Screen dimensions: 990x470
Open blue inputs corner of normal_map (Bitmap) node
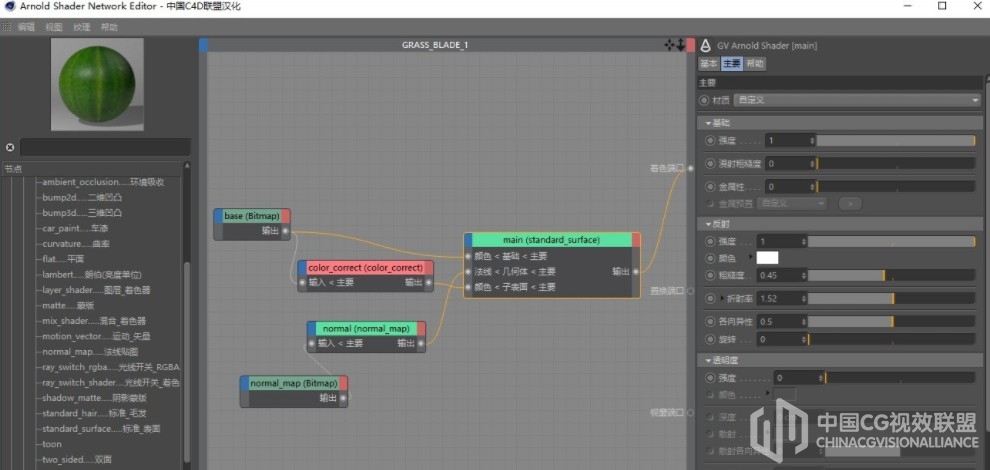tap(245, 383)
